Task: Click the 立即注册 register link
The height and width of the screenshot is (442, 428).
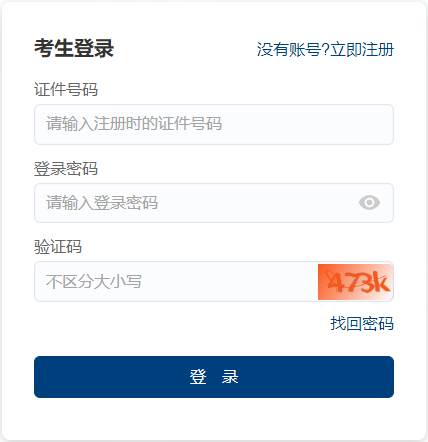Action: pos(362,50)
